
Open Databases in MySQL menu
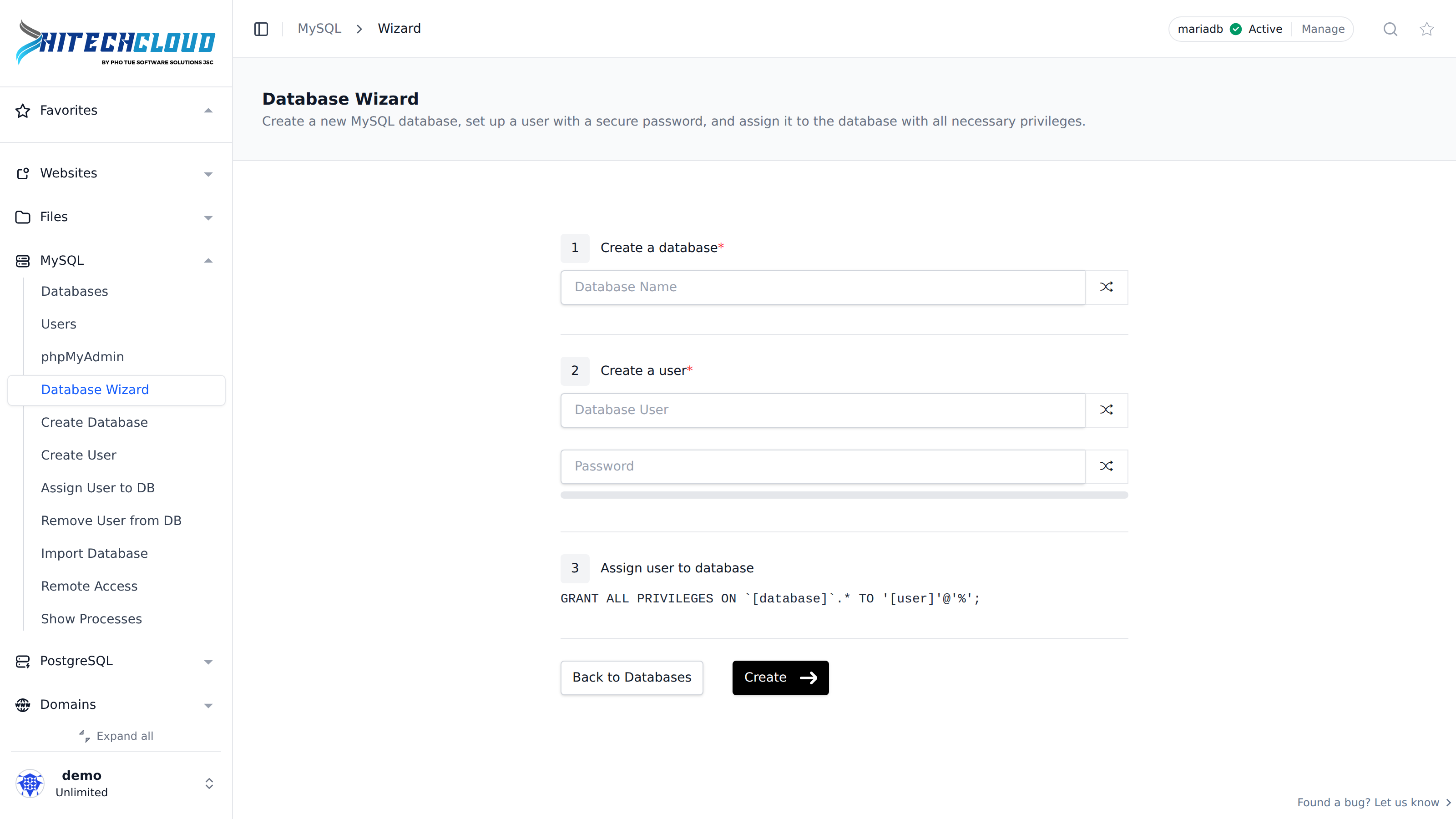click(75, 292)
